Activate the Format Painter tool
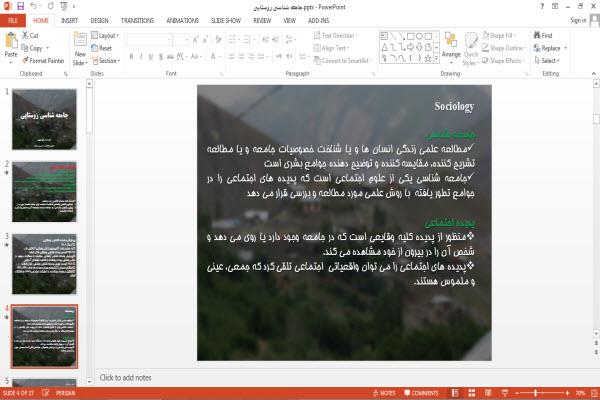Image resolution: width=600 pixels, height=400 pixels. (x=43, y=60)
